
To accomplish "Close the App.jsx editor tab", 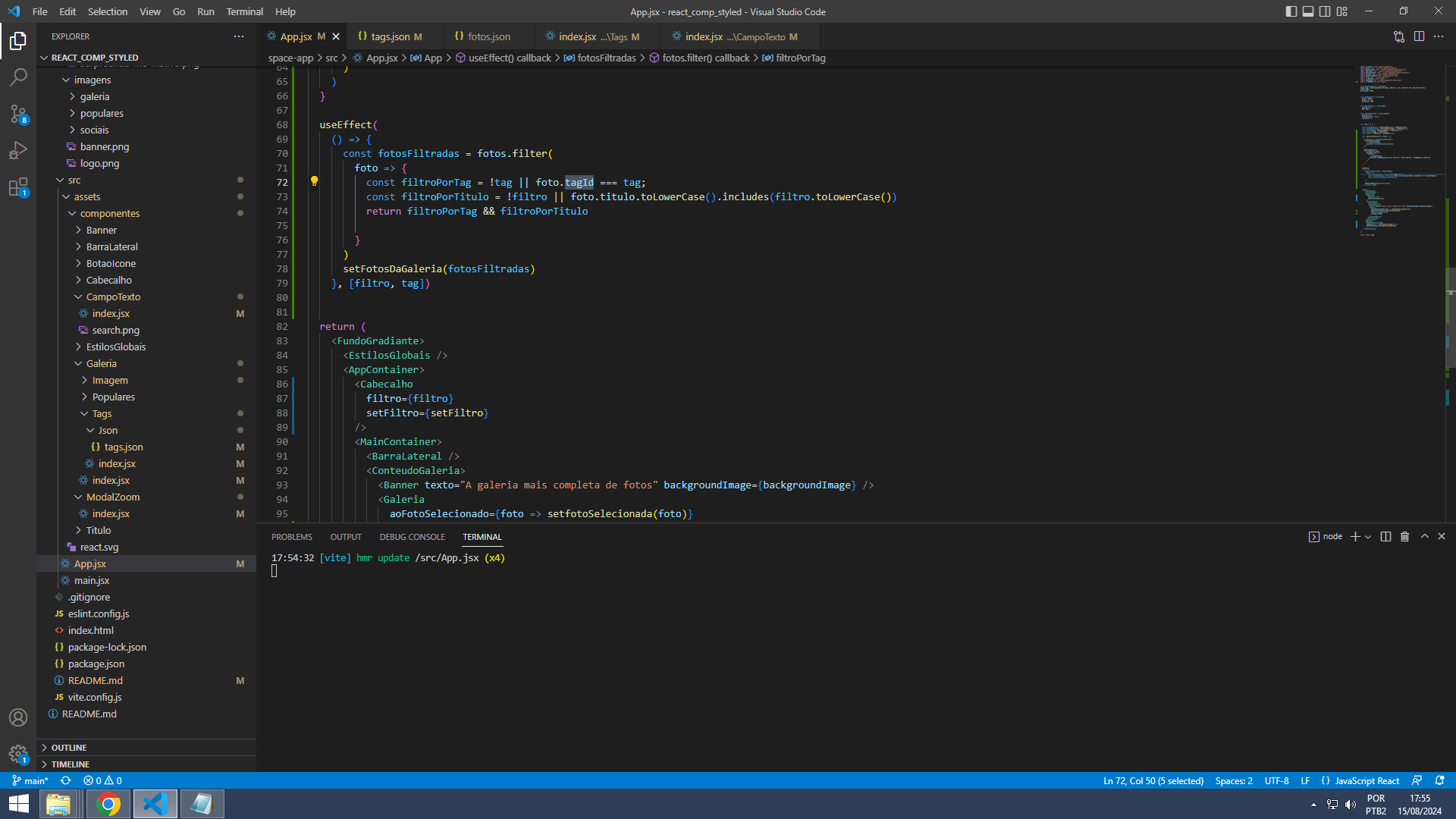I will click(336, 36).
